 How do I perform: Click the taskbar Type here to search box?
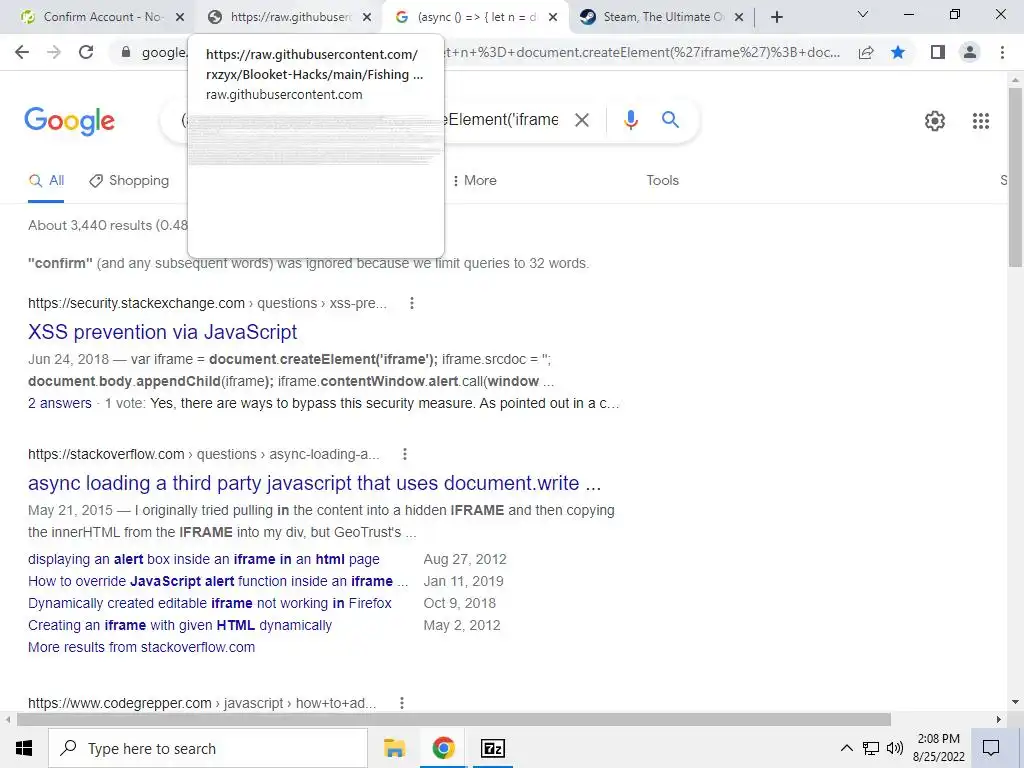click(x=208, y=748)
